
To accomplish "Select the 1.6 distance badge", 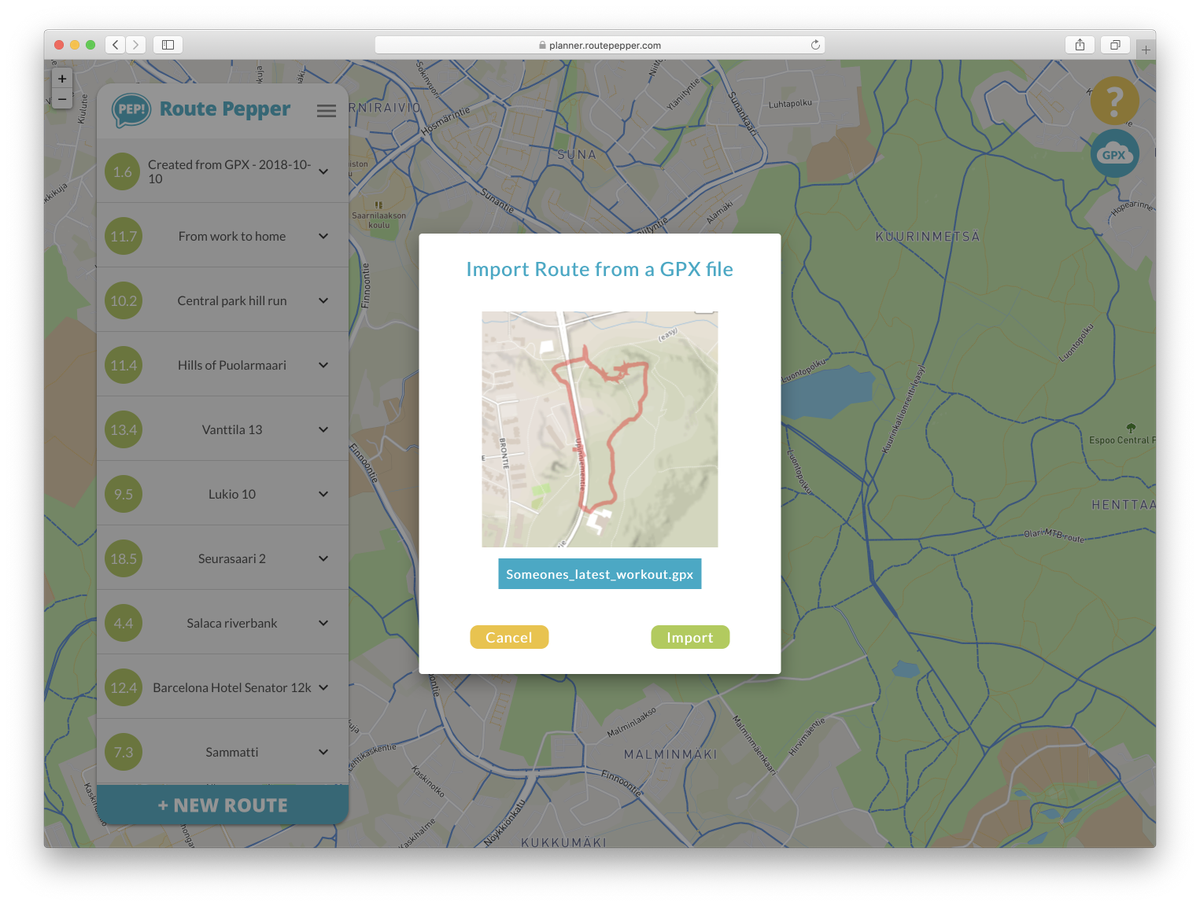I will coord(123,172).
